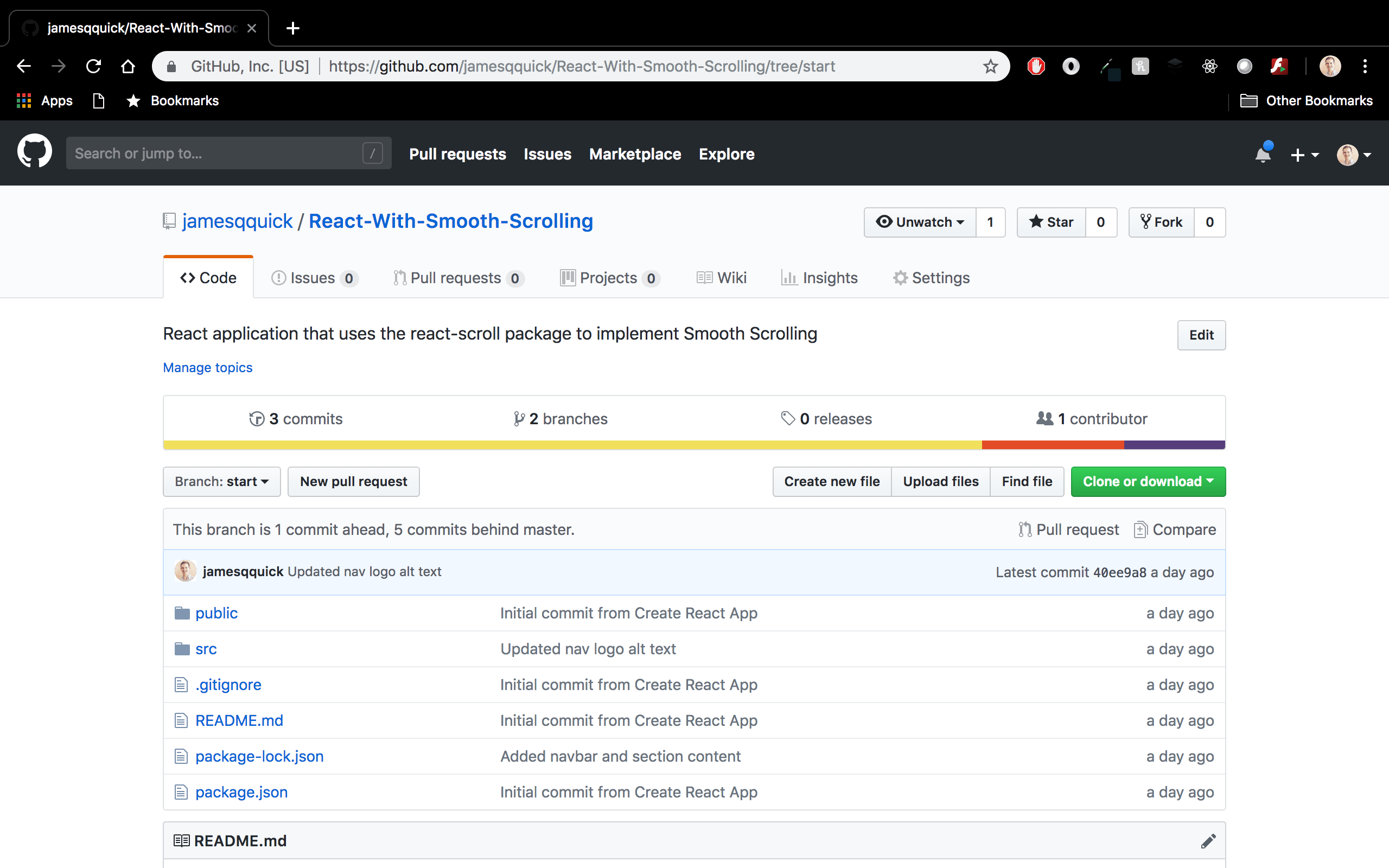Viewport: 1389px width, 868px height.
Task: Click the browser reload icon
Action: click(93, 66)
